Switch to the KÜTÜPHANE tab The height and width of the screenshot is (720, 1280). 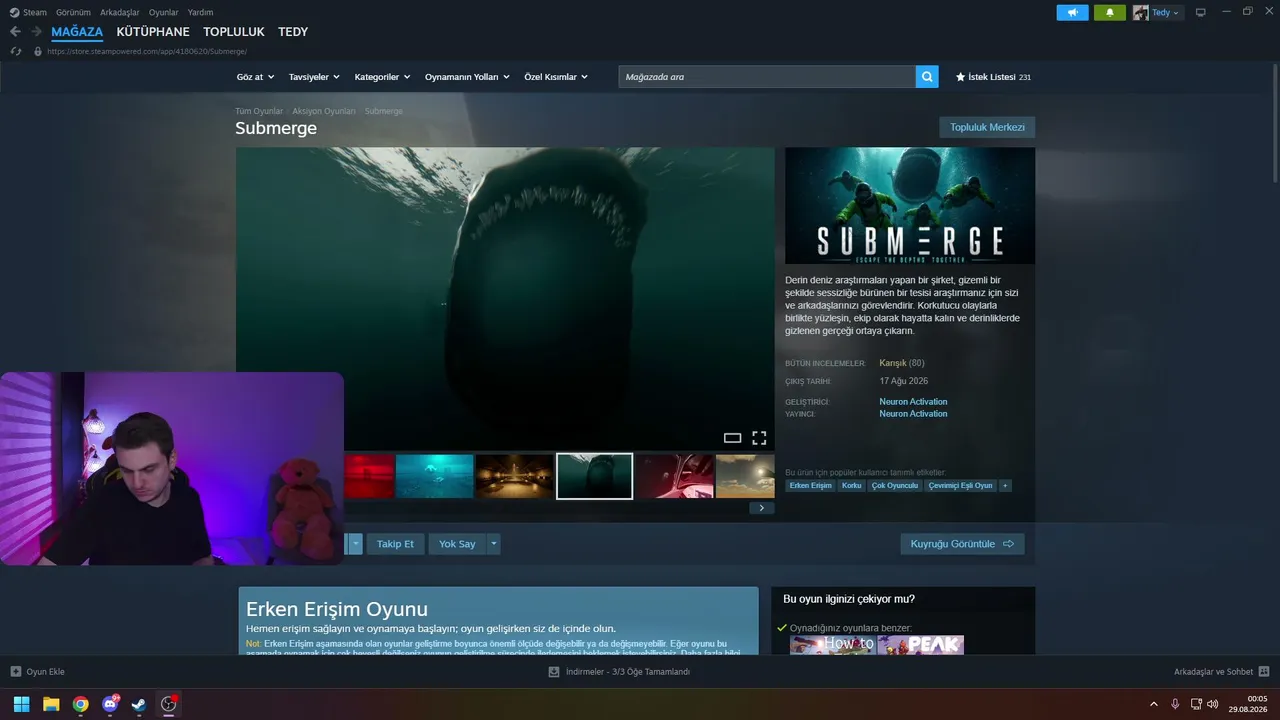(153, 32)
